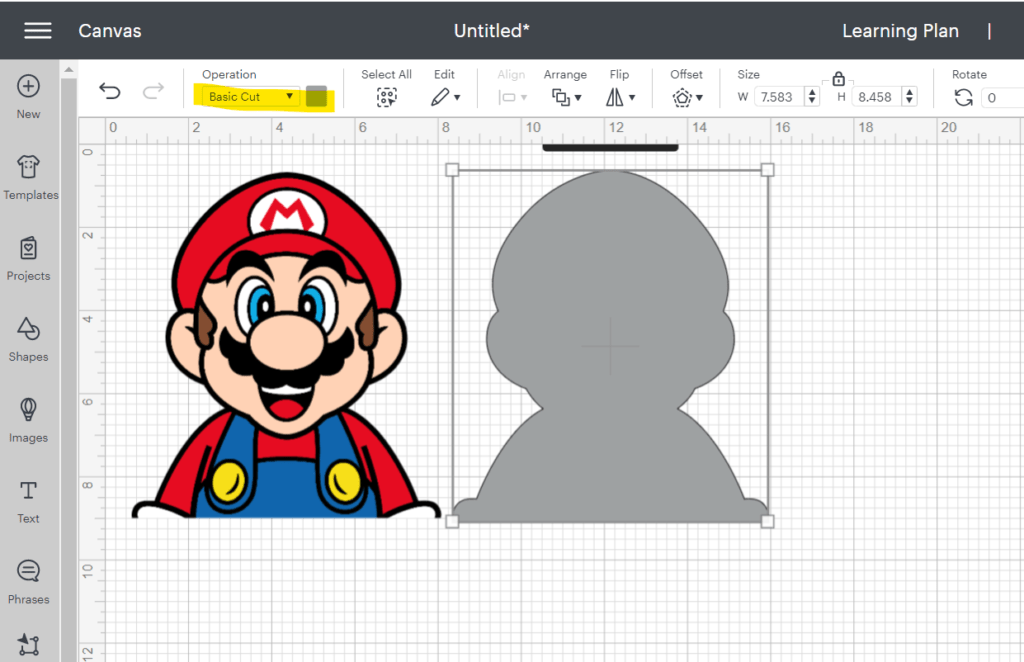Viewport: 1024px width, 662px height.
Task: Open the Basic Cut operation dropdown
Action: pyautogui.click(x=251, y=97)
